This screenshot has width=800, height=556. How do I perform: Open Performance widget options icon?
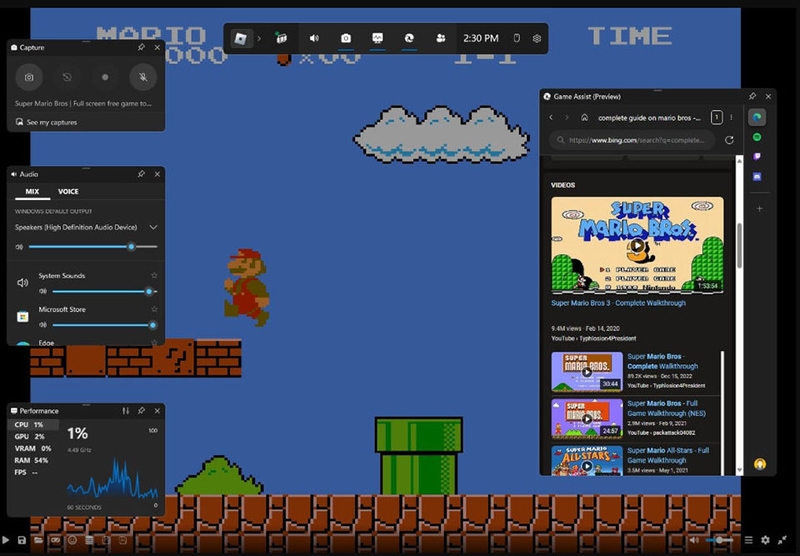pos(126,411)
